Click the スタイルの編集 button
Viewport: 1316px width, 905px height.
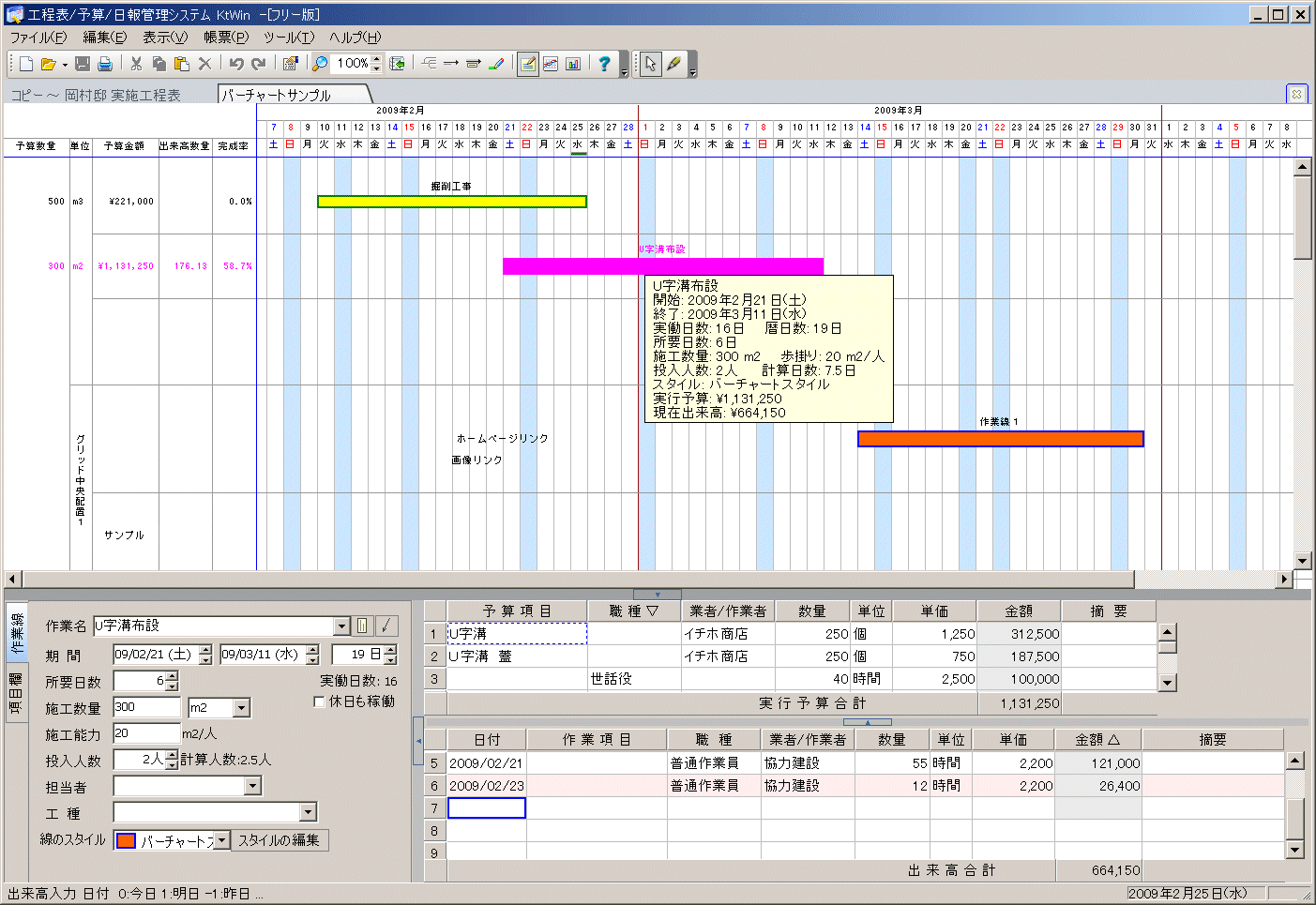(x=279, y=840)
